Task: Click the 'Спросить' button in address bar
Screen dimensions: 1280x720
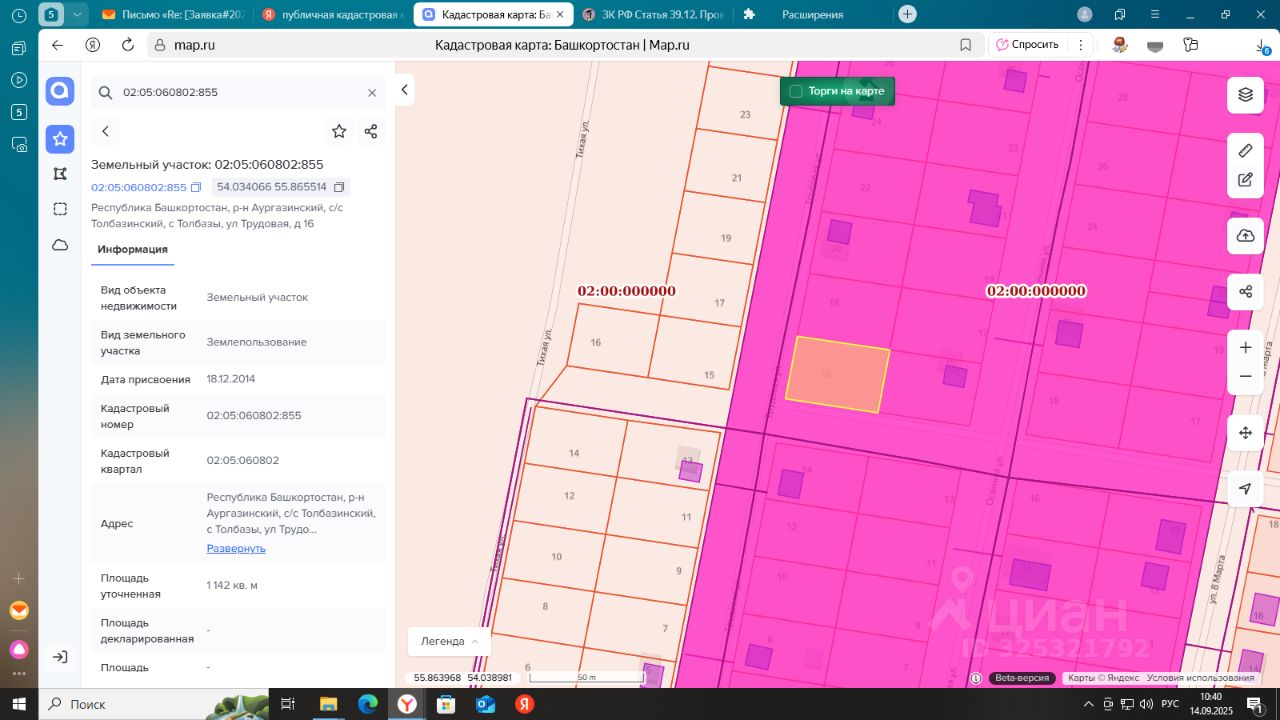Action: [x=1026, y=45]
